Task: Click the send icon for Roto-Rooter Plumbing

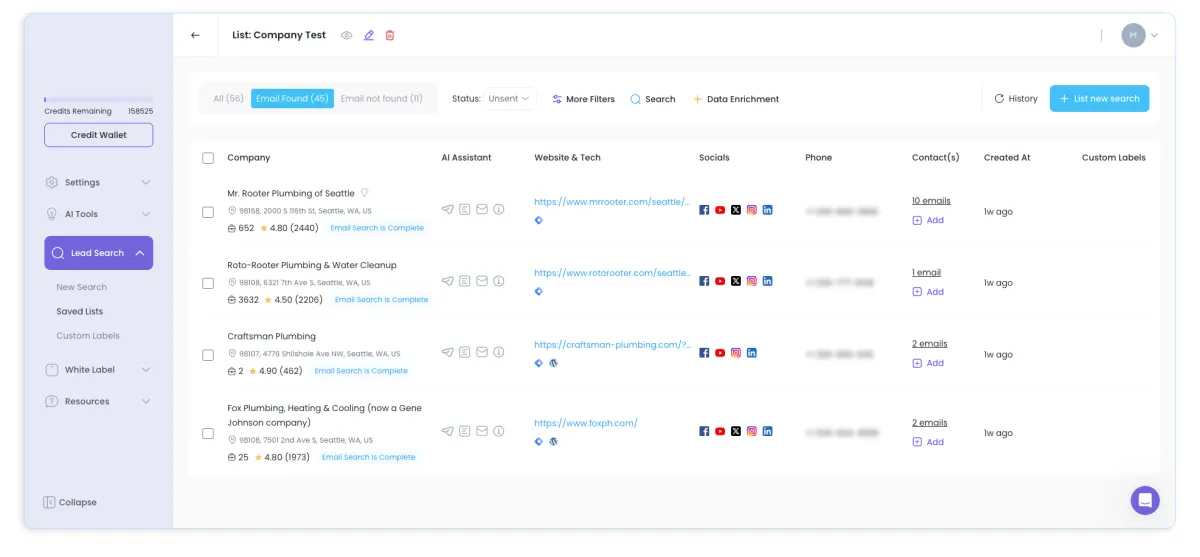Action: (448, 282)
